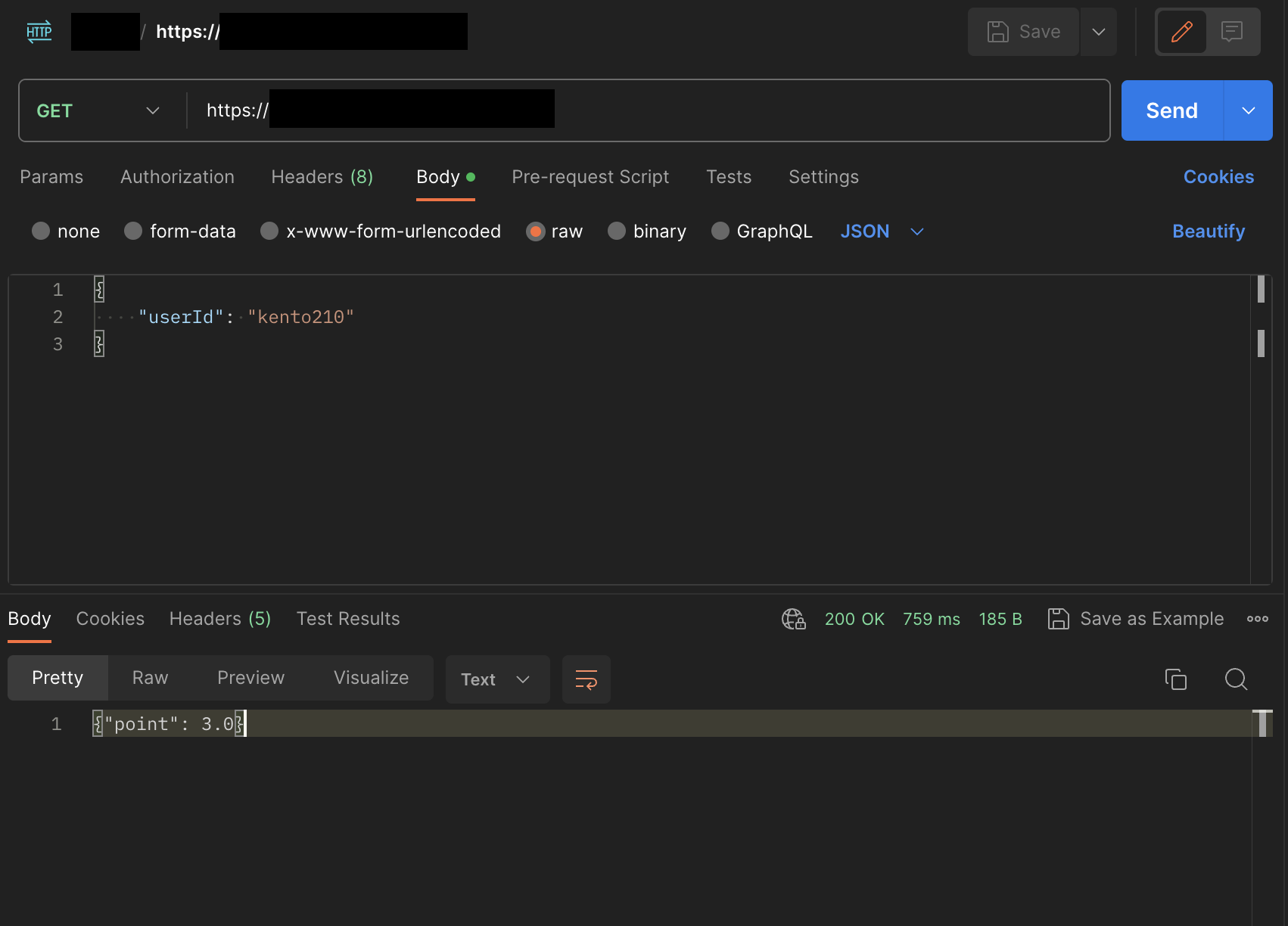Click the pencil edit mode icon
The image size is (1288, 926).
[1181, 32]
